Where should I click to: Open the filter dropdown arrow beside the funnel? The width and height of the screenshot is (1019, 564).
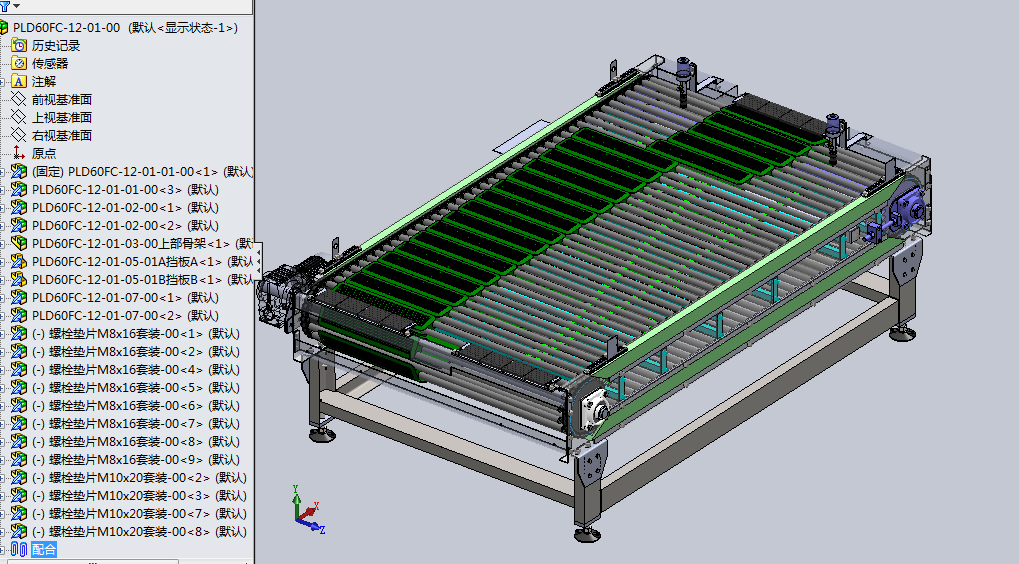pos(16,8)
